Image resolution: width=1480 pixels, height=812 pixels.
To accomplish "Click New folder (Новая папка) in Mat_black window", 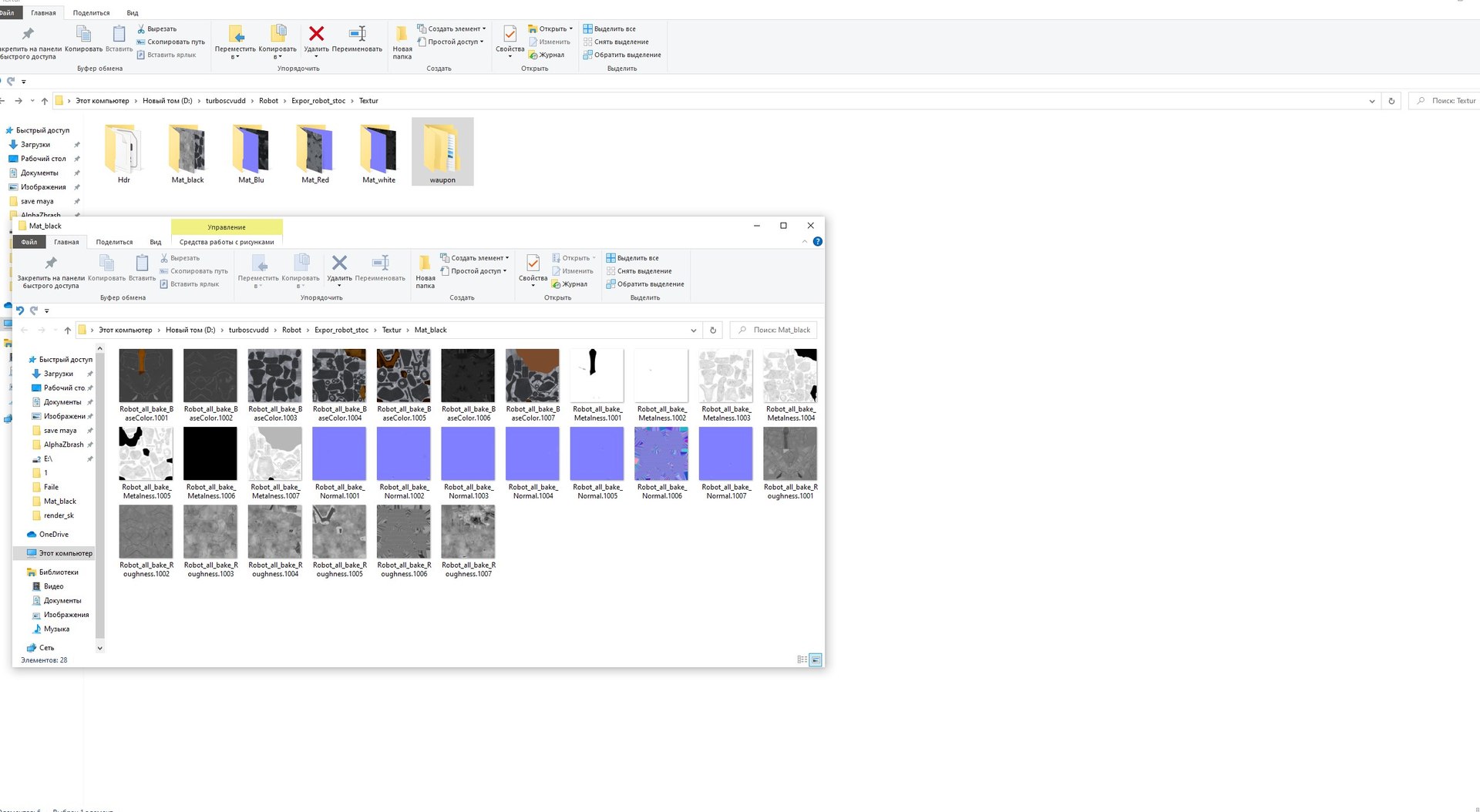I will [x=425, y=271].
